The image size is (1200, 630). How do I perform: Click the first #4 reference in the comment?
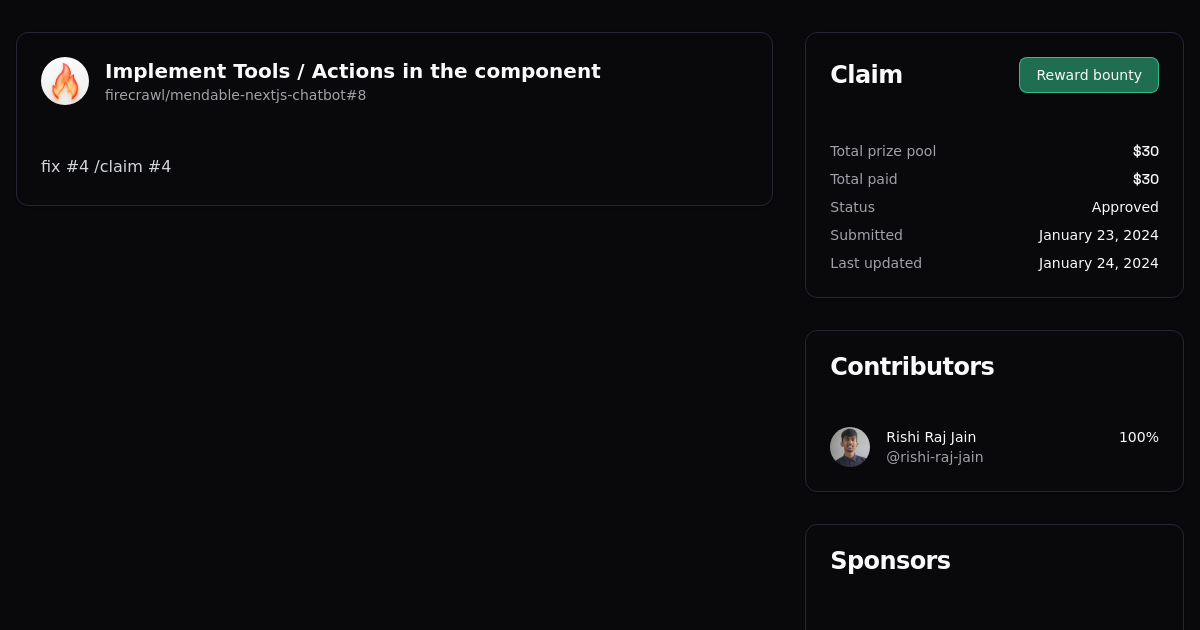(80, 166)
